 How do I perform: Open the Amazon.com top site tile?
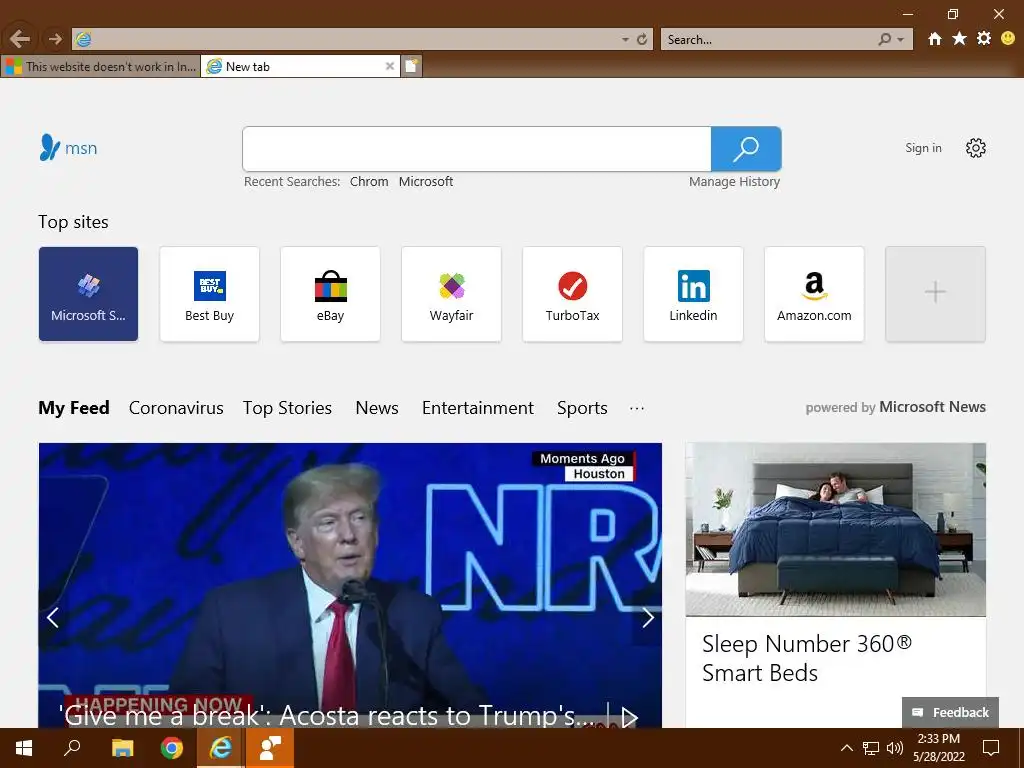click(x=814, y=294)
